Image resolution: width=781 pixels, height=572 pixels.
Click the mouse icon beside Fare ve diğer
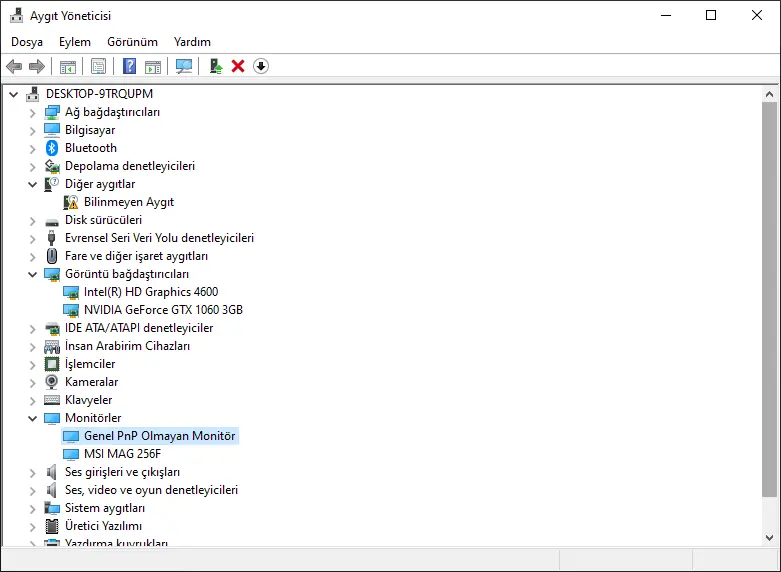click(x=52, y=256)
